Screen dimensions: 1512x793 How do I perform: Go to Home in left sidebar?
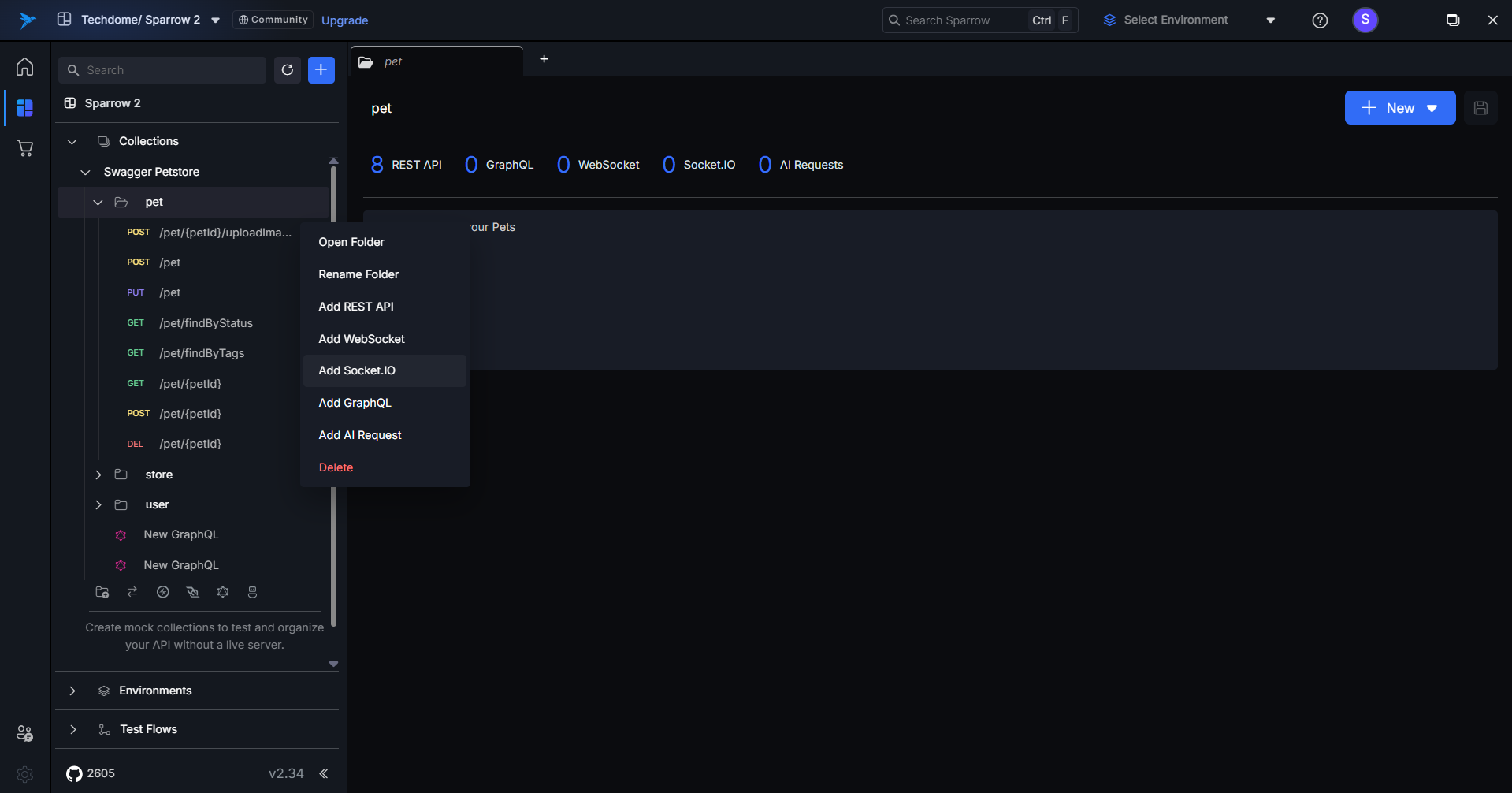point(25,67)
